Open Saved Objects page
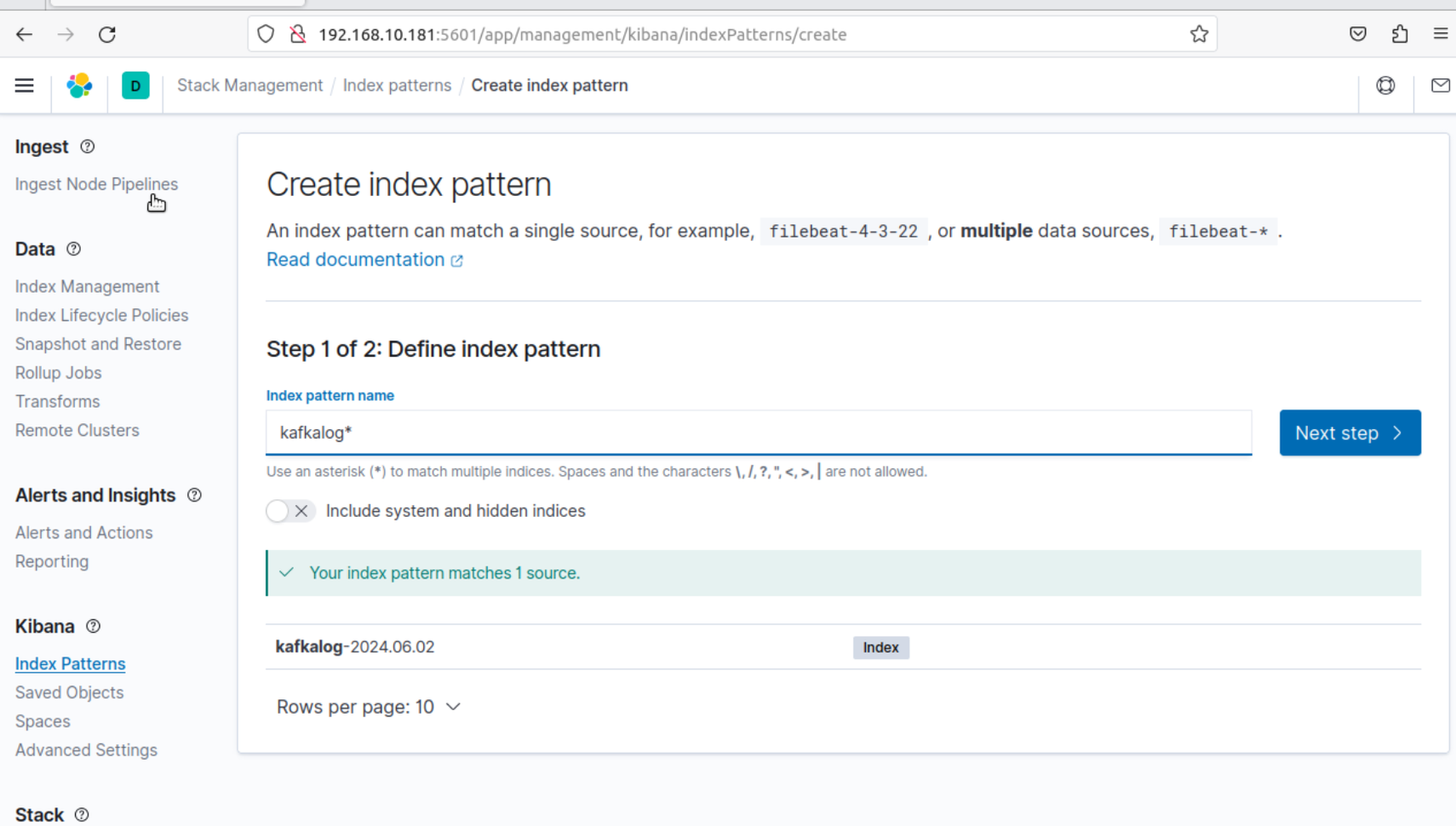The height and width of the screenshot is (826, 1456). click(69, 692)
